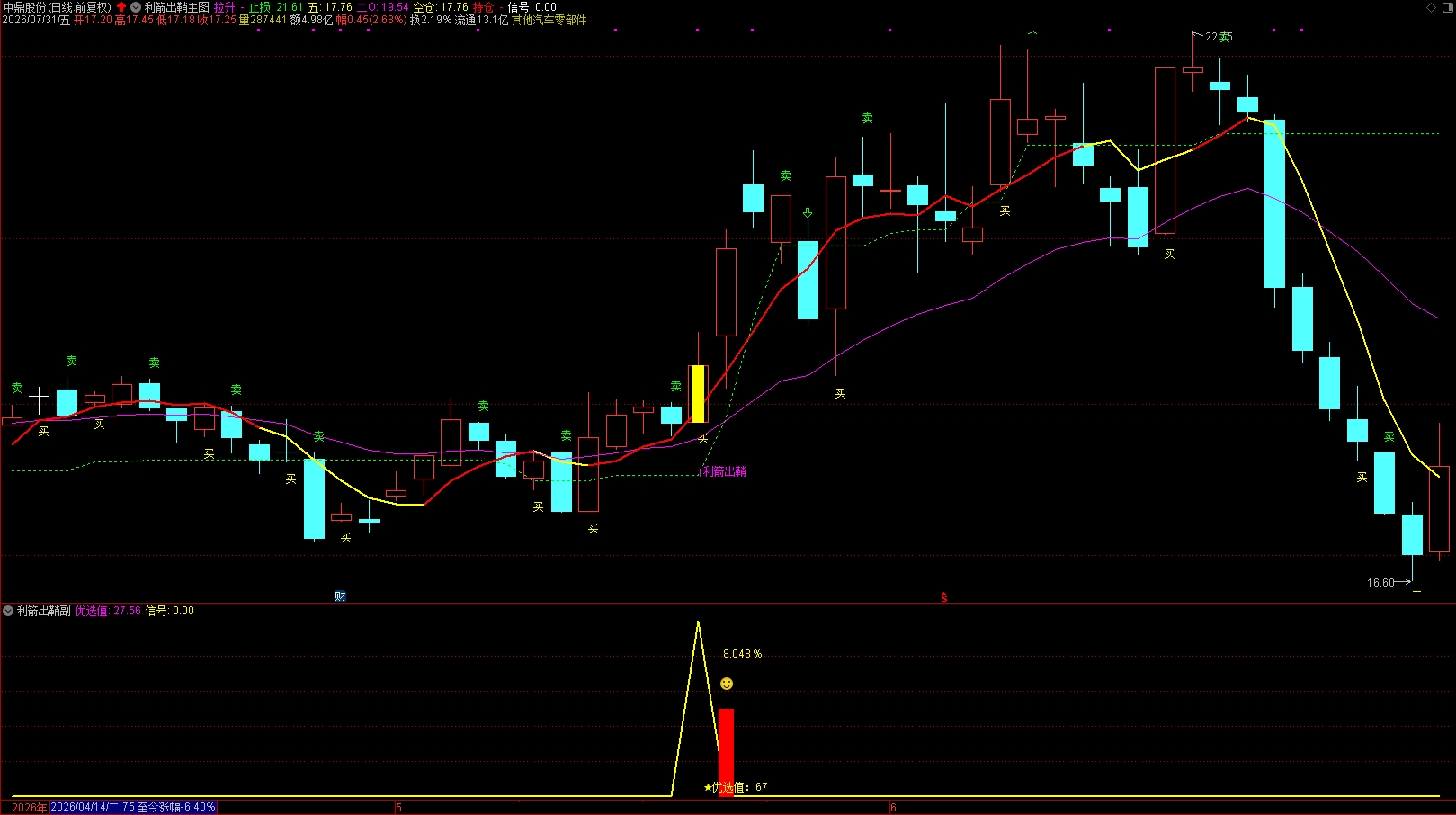The width and height of the screenshot is (1456, 815).
Task: Expand the 利箭出鞘主图 indicator dropdown arrow
Action: tap(136, 7)
